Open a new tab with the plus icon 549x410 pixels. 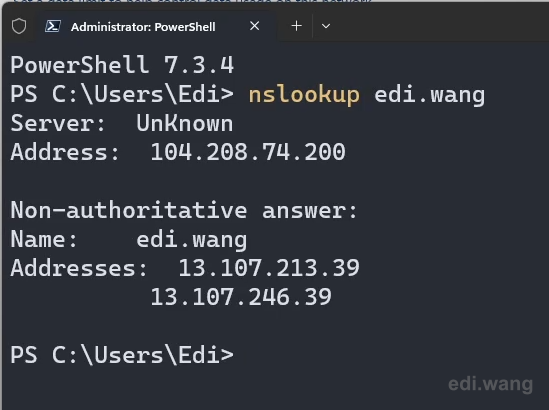tap(297, 26)
